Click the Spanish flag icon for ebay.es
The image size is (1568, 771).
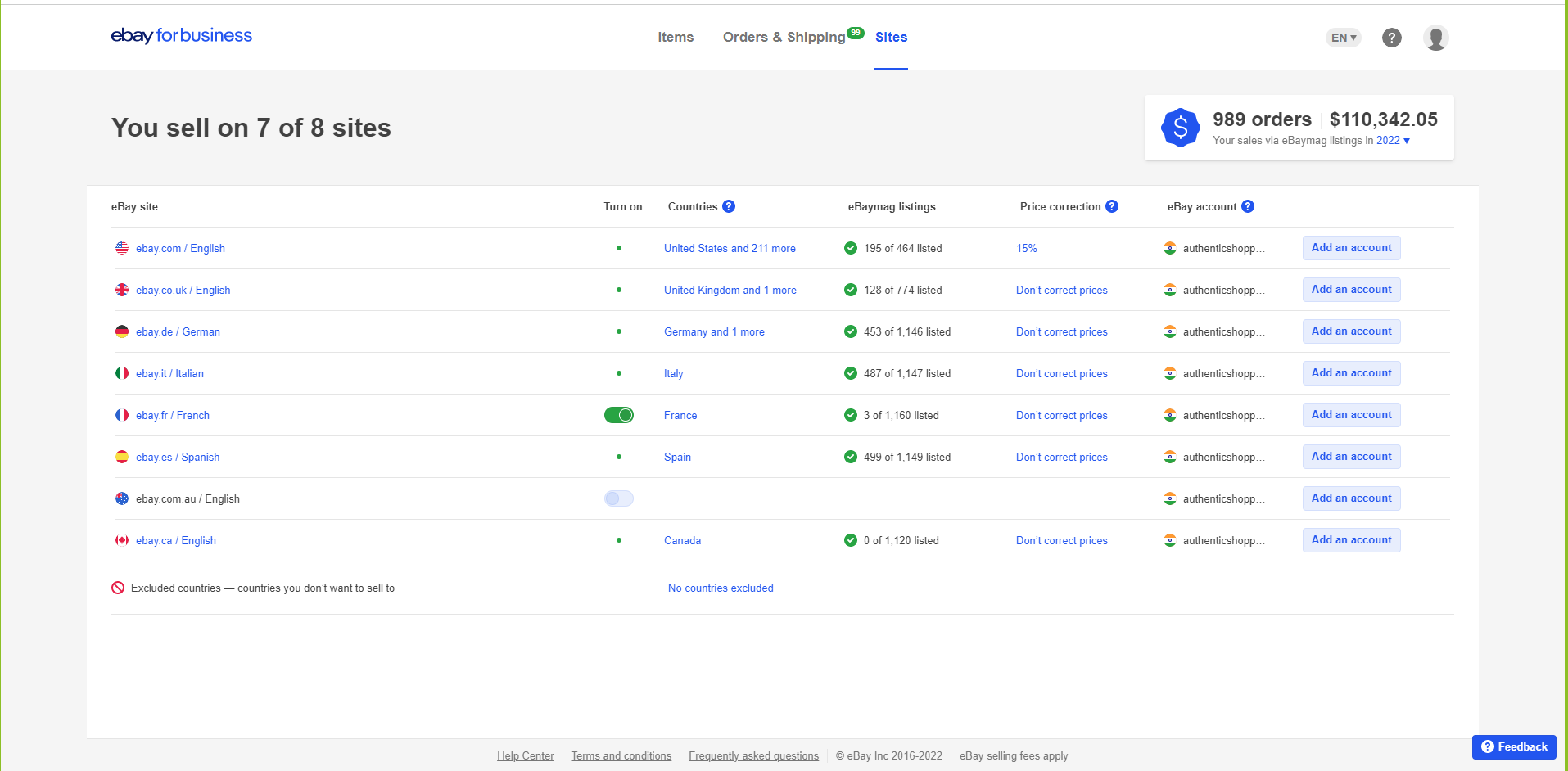(122, 457)
